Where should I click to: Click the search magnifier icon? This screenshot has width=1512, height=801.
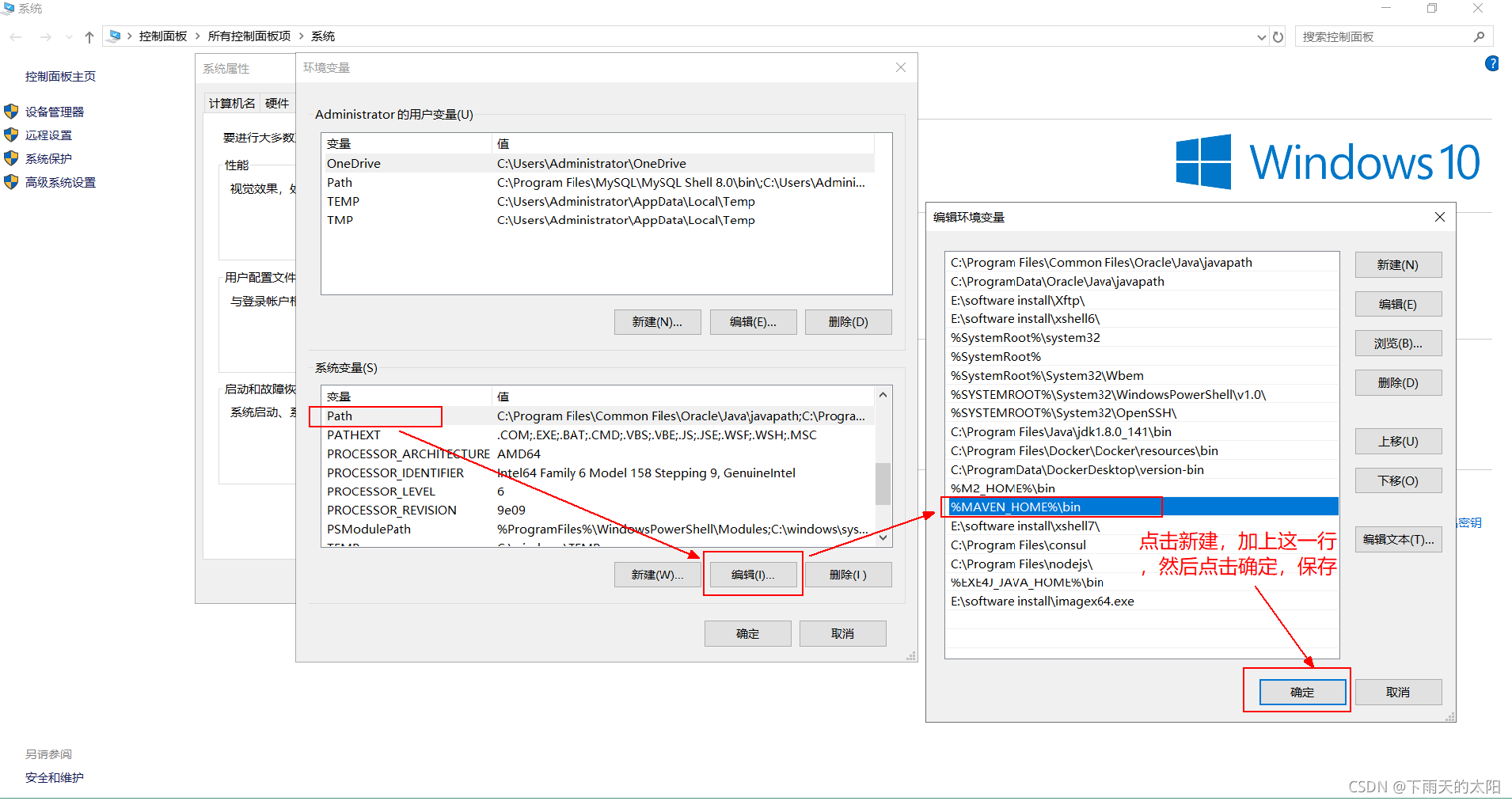(x=1479, y=36)
